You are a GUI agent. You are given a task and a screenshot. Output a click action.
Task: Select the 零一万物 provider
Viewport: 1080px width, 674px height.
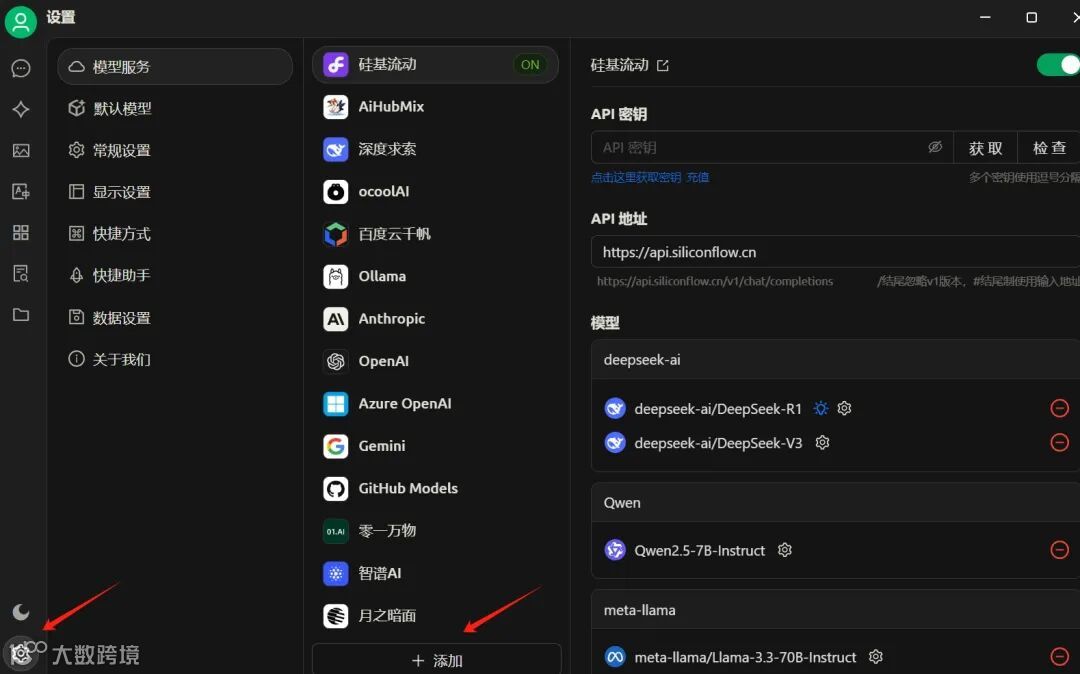(435, 531)
